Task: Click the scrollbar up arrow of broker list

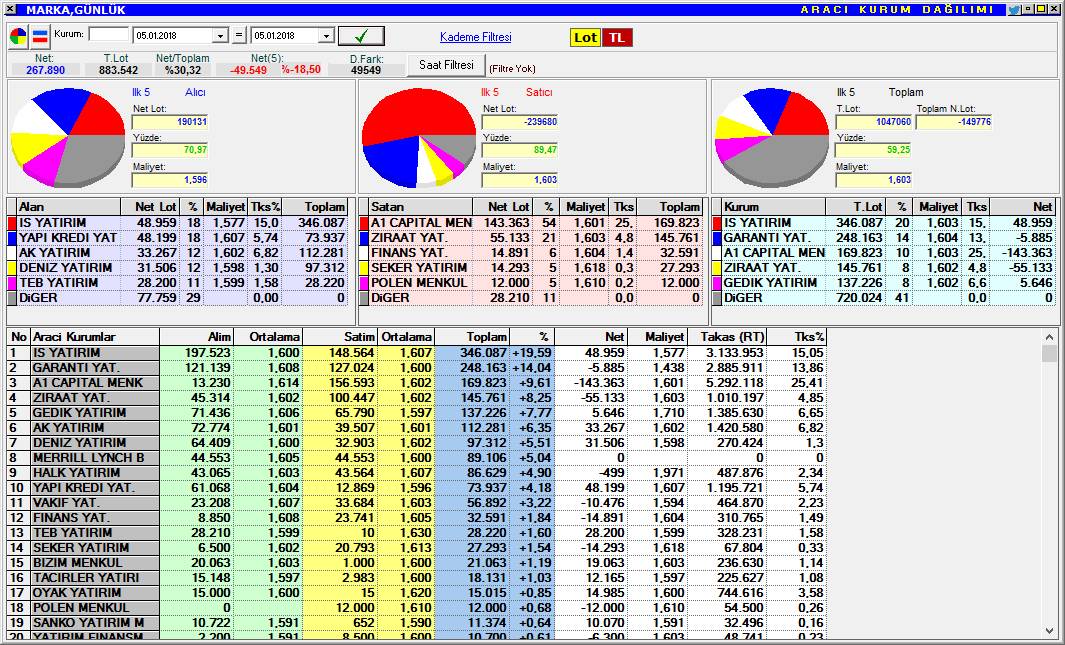Action: [1049, 337]
